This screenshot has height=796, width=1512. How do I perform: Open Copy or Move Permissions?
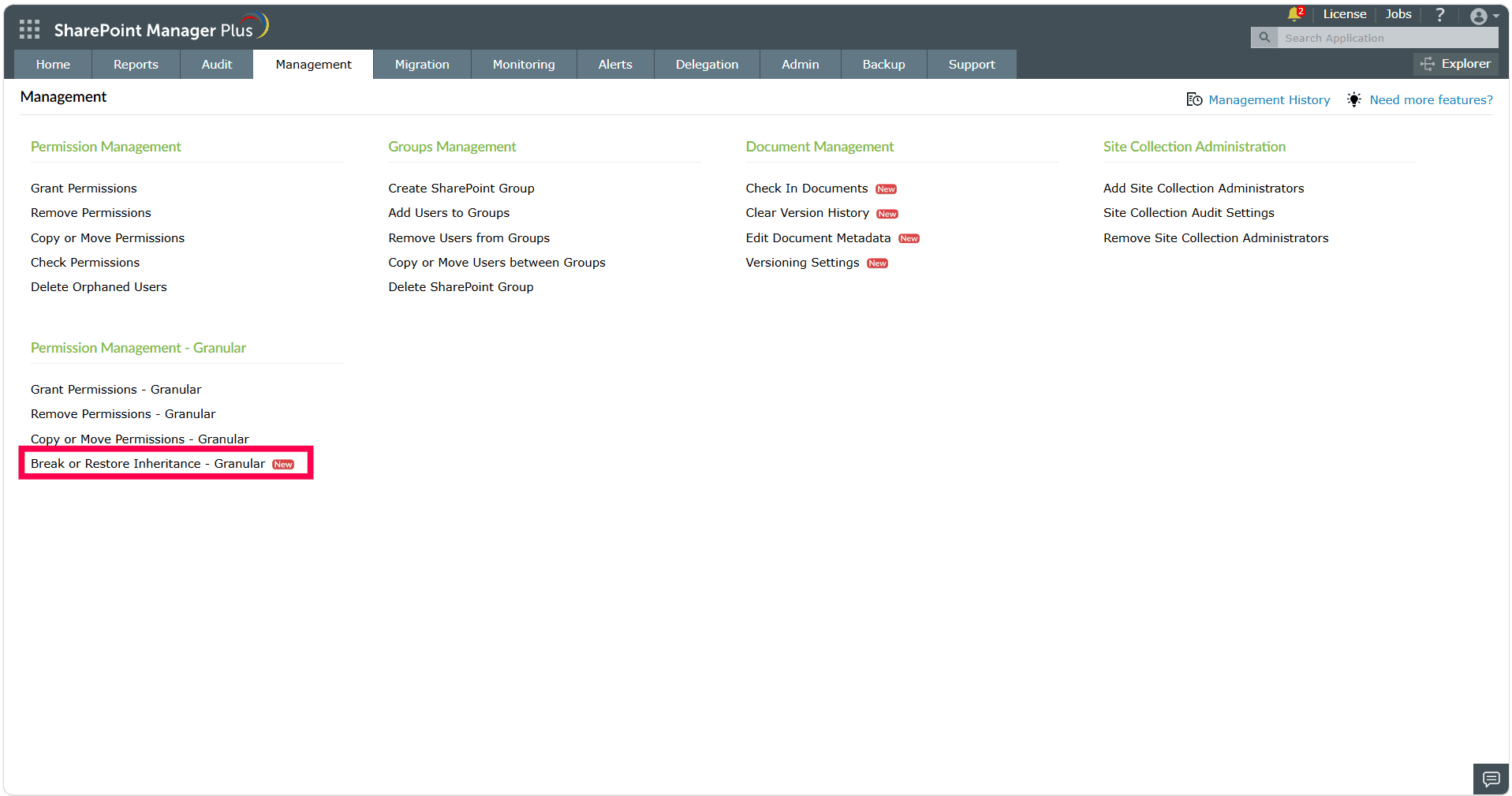[x=107, y=238]
